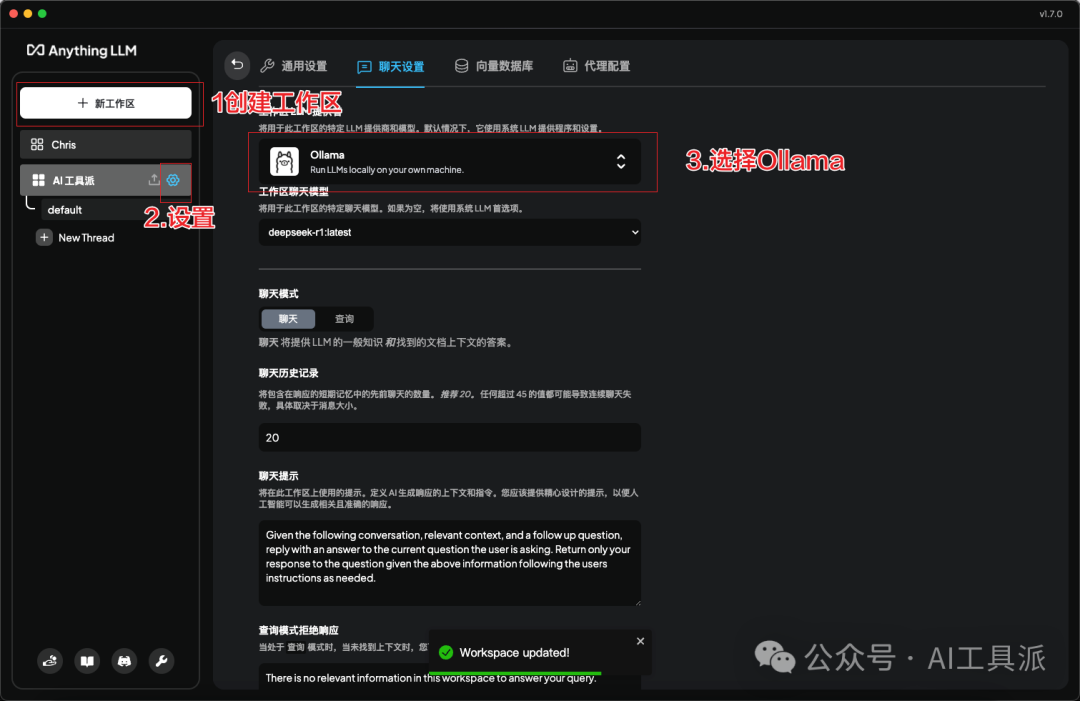Click the Chris workspace grid icon
Image resolution: width=1080 pixels, height=701 pixels.
click(x=37, y=145)
